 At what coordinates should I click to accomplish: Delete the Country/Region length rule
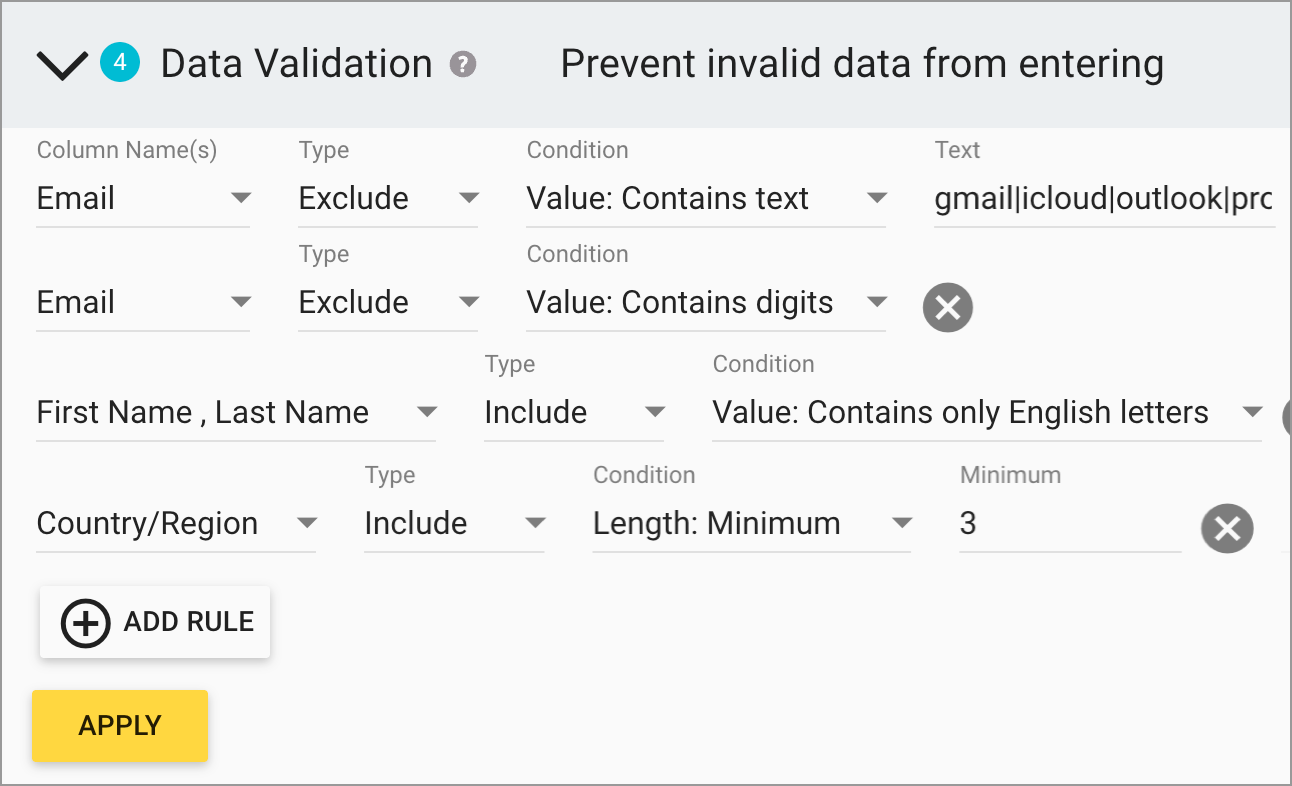click(1227, 528)
